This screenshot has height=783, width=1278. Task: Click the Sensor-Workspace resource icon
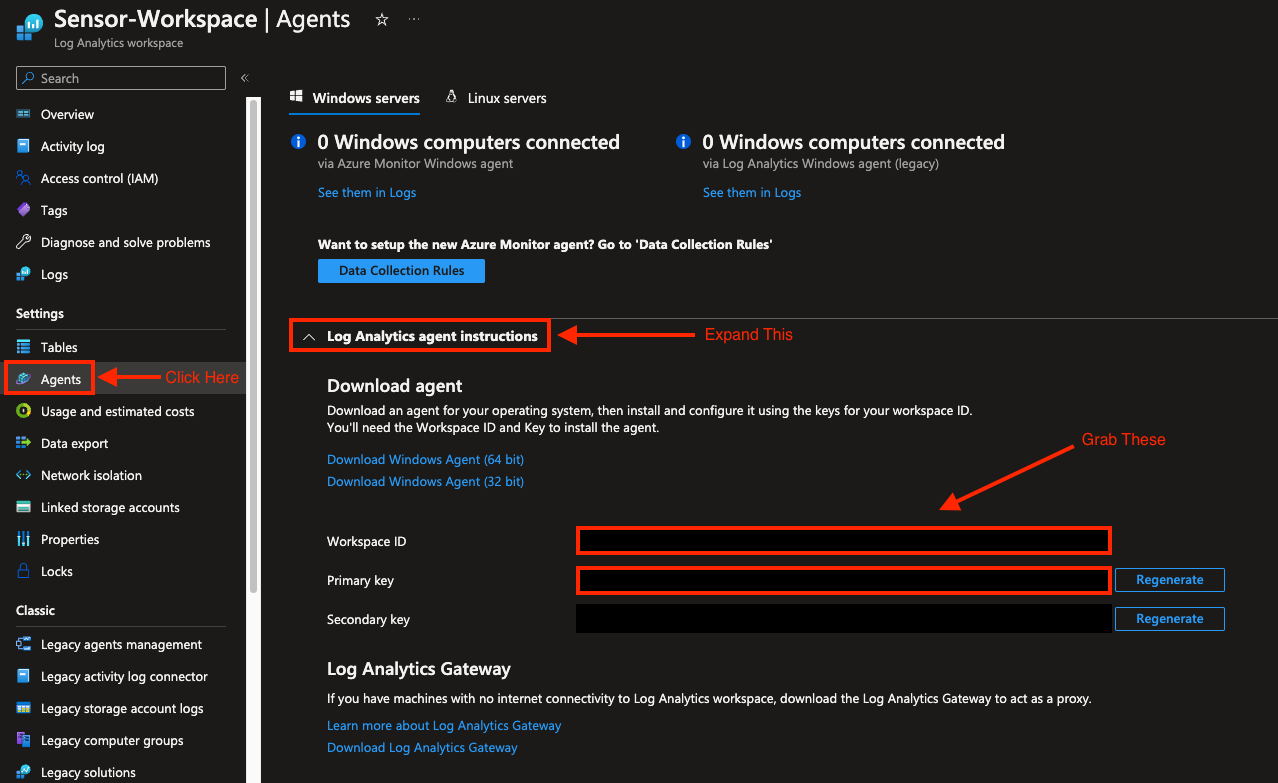coord(29,25)
